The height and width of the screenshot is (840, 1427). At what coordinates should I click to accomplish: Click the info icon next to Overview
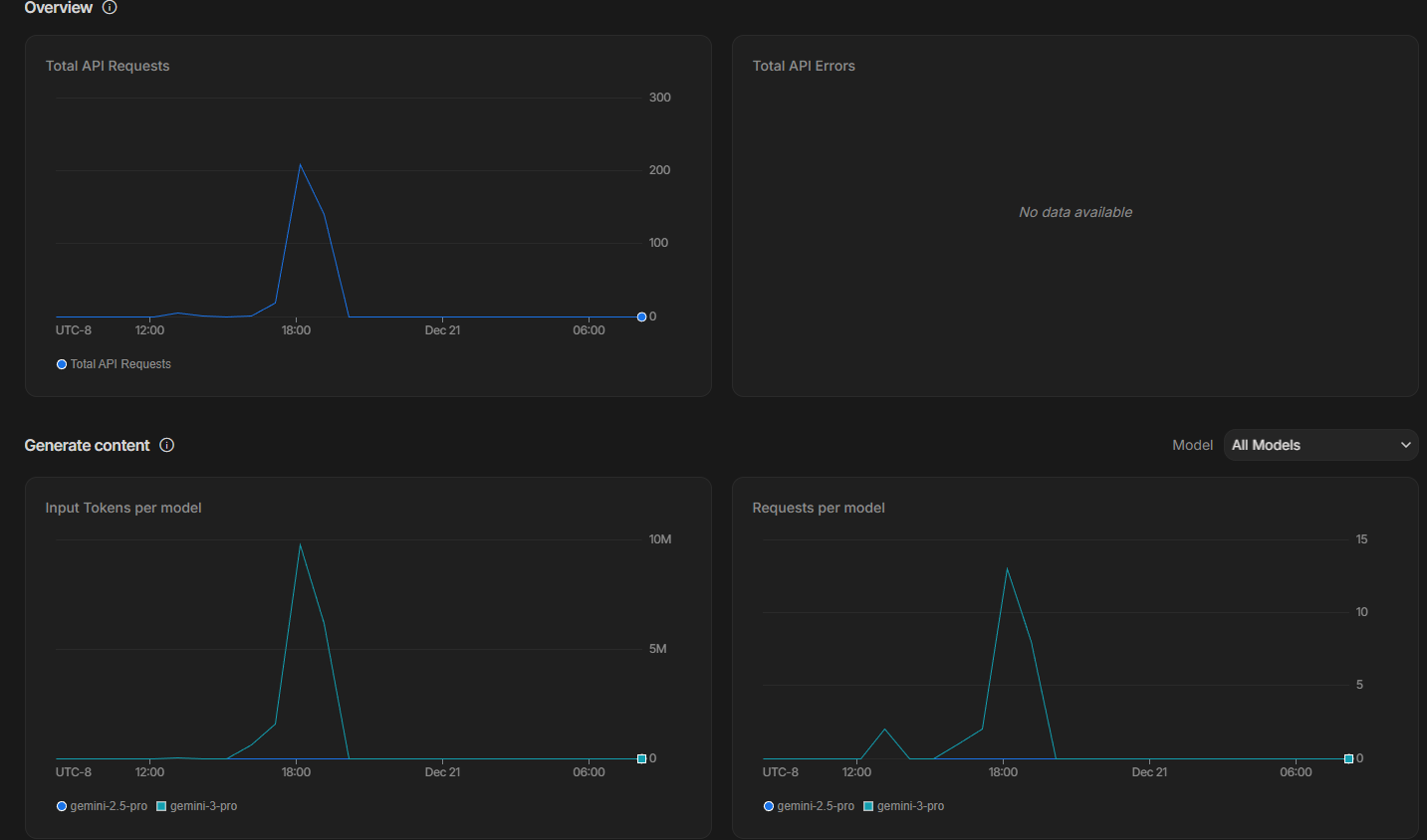tap(110, 7)
